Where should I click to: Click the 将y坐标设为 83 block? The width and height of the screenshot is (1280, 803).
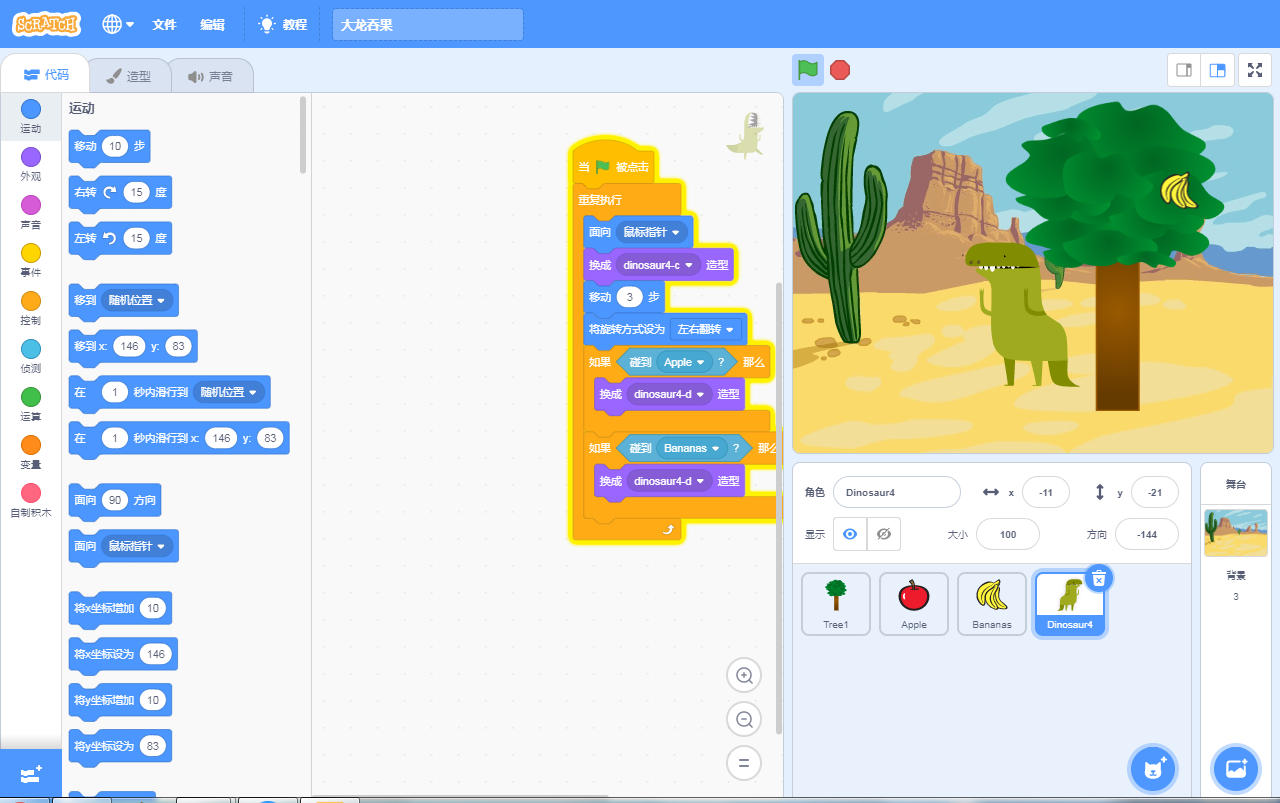point(120,746)
